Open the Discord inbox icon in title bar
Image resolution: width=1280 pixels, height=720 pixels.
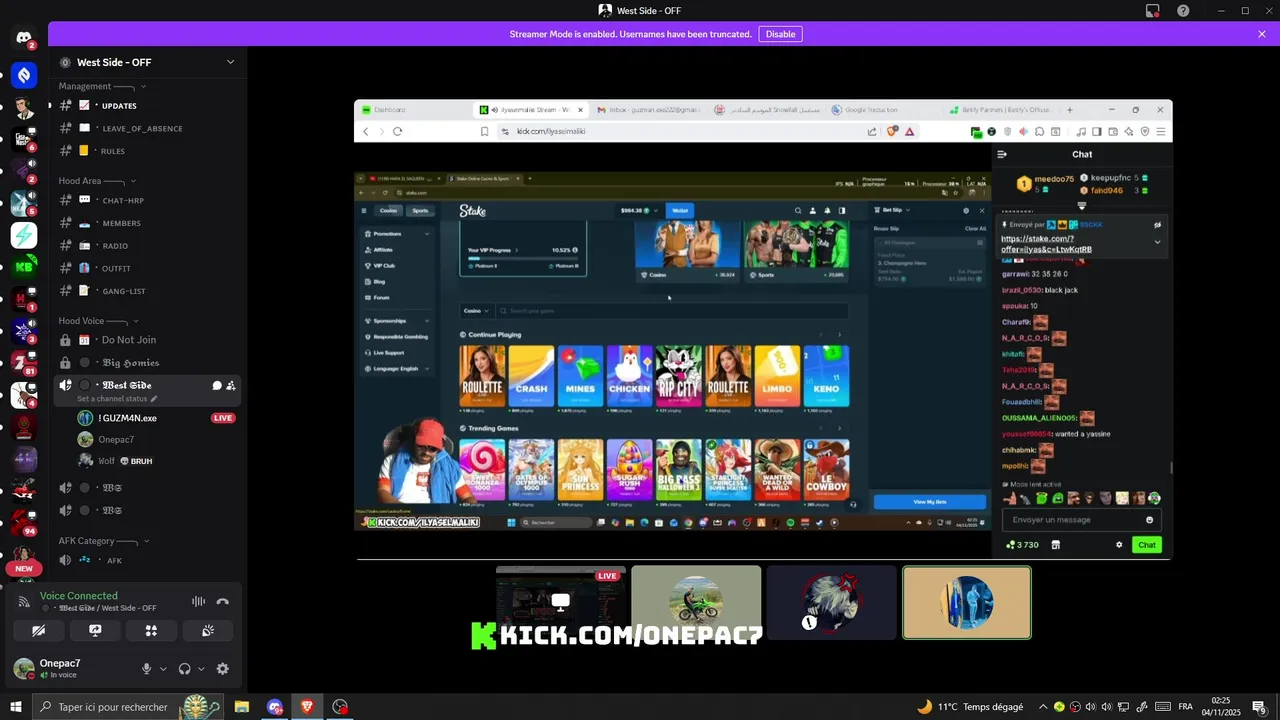[x=1153, y=10]
